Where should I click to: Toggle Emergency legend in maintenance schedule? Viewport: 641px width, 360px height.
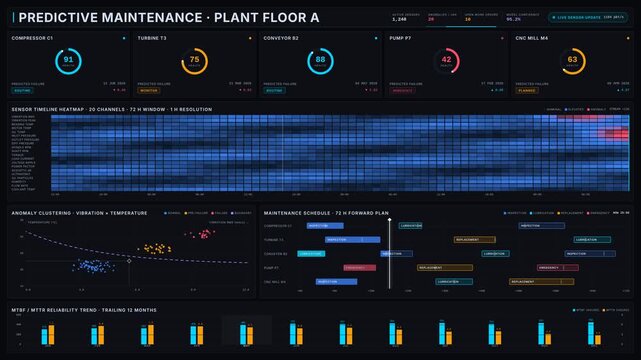point(598,213)
